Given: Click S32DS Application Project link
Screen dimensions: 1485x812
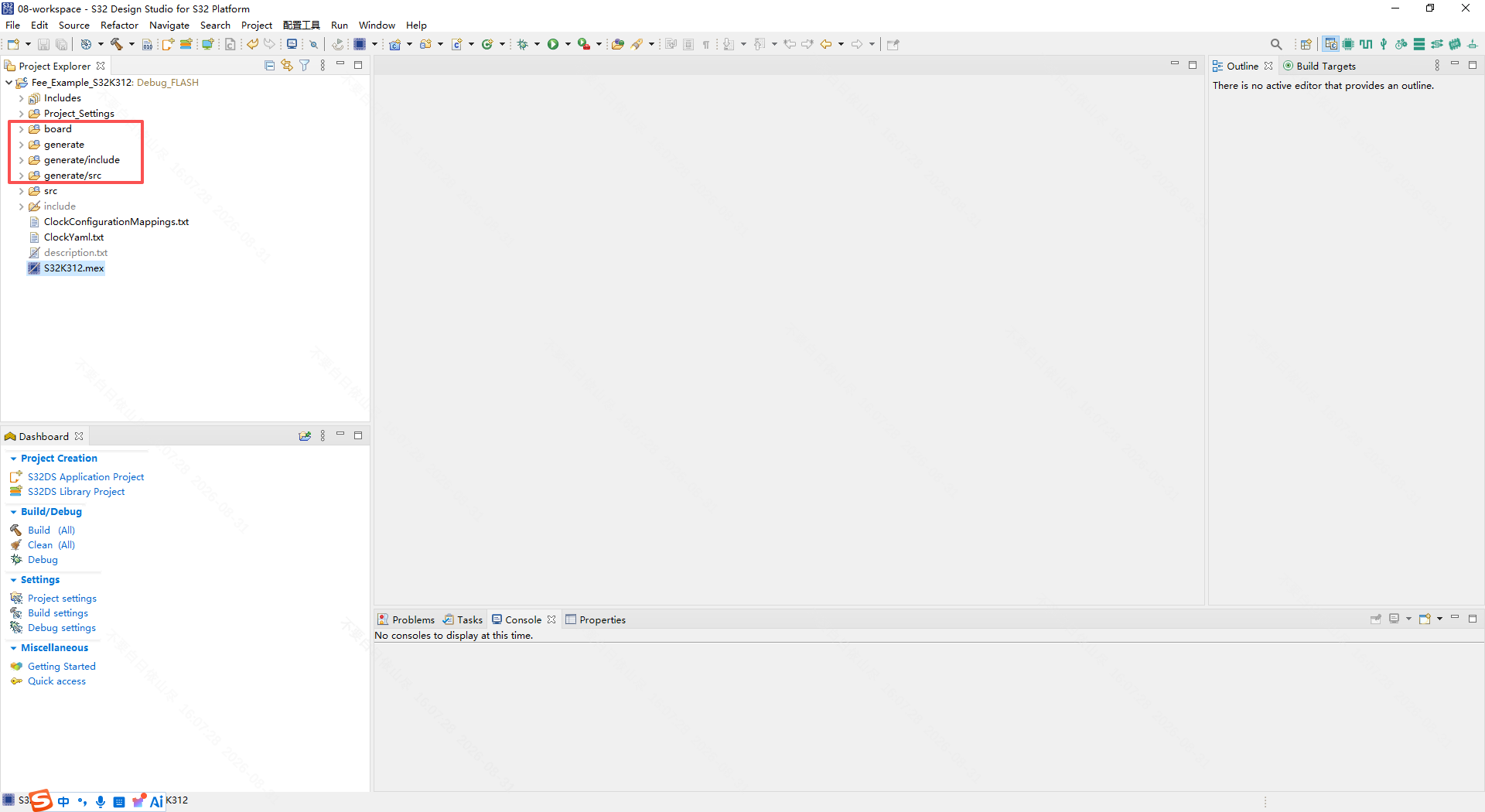Looking at the screenshot, I should 86,477.
